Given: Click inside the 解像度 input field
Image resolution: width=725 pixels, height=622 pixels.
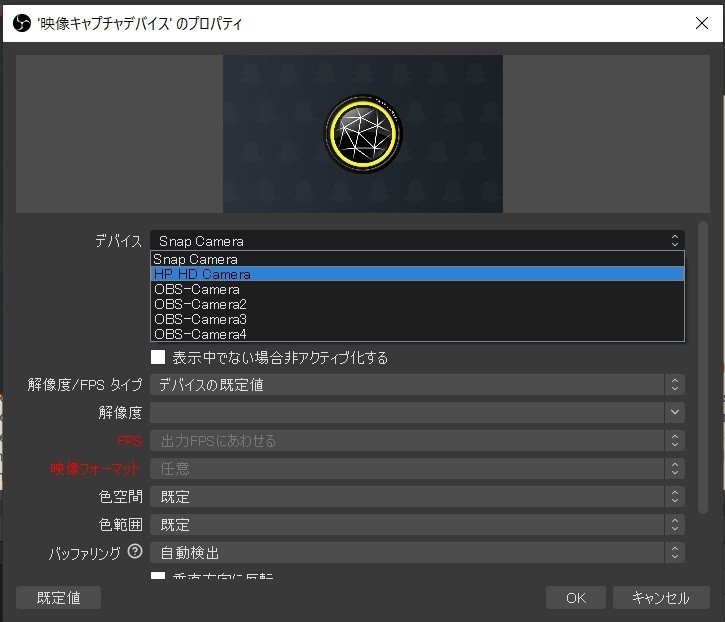Looking at the screenshot, I should click(407, 412).
